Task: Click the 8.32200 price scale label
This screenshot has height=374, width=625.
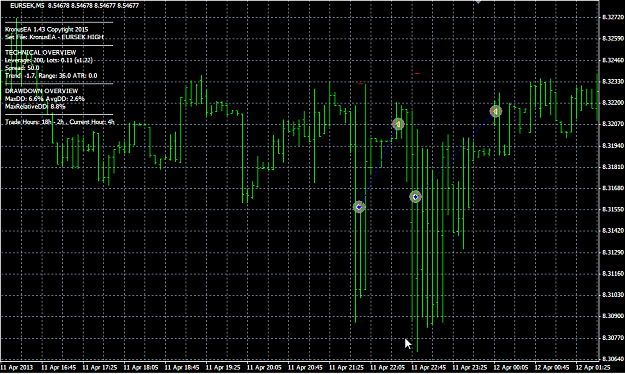Action: (613, 103)
